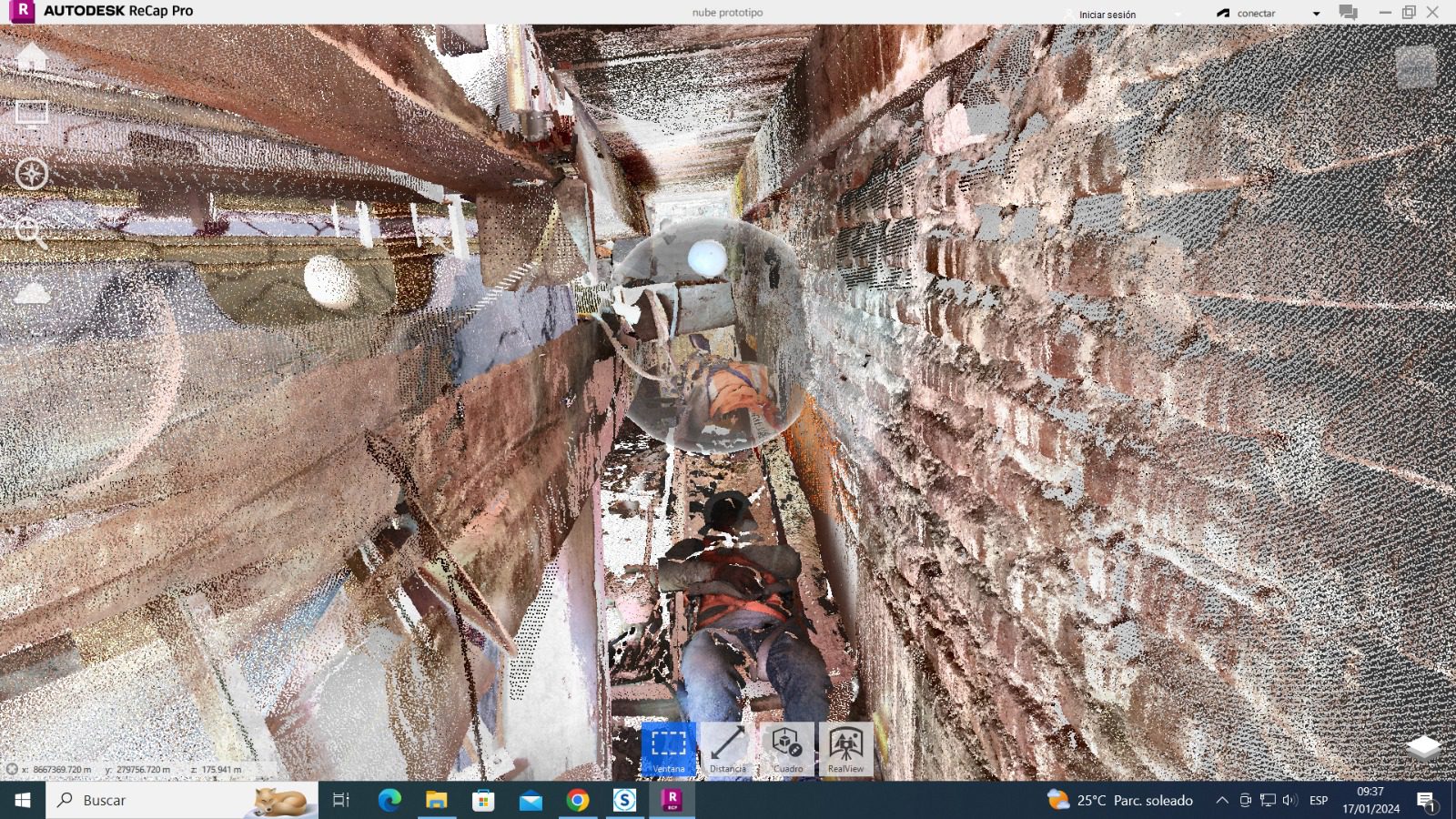This screenshot has height=819, width=1456.
Task: Activate the Ventana window selection tool
Action: pos(669,749)
